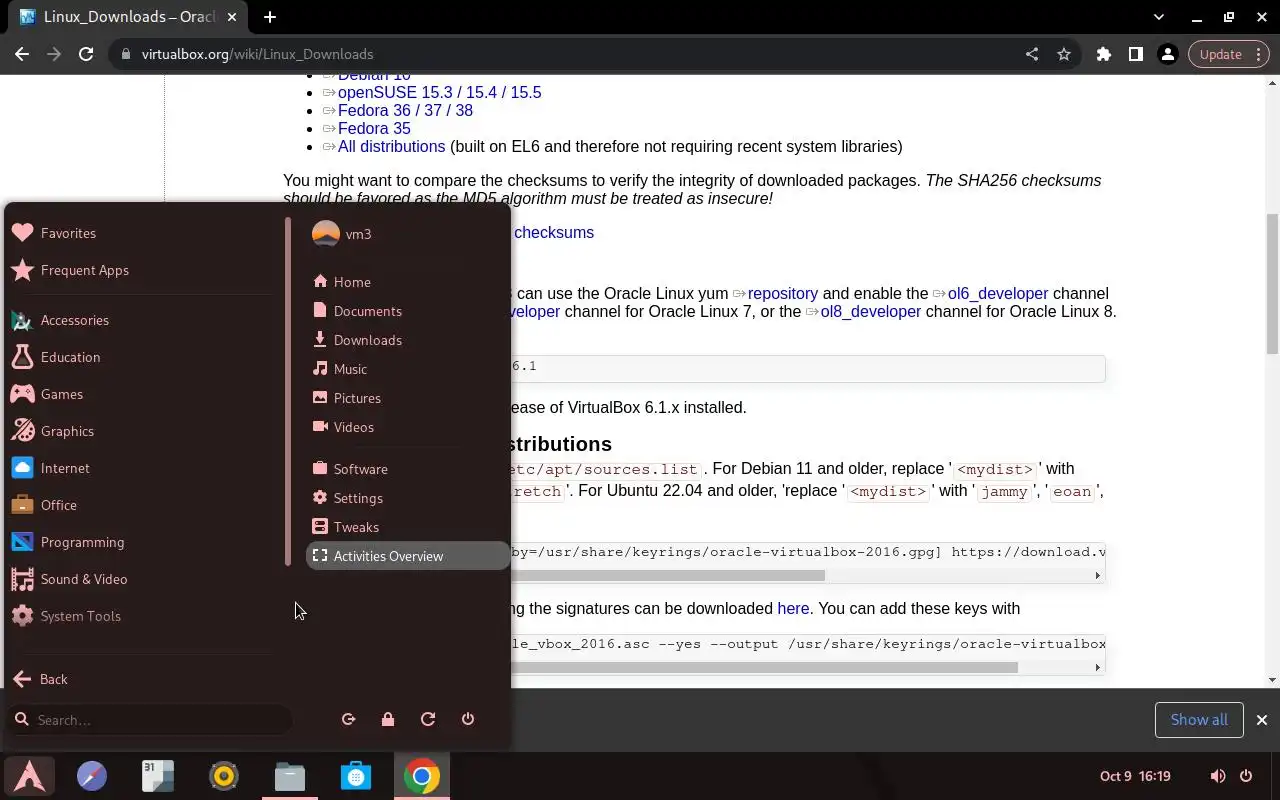Click the lock screen icon in menu
1280x800 pixels.
click(x=388, y=719)
